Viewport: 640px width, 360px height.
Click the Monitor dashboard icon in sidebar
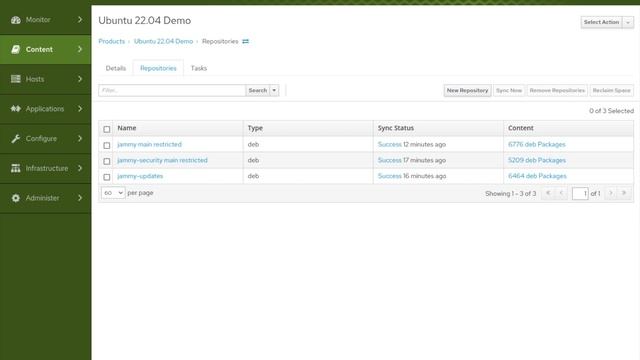tap(16, 20)
